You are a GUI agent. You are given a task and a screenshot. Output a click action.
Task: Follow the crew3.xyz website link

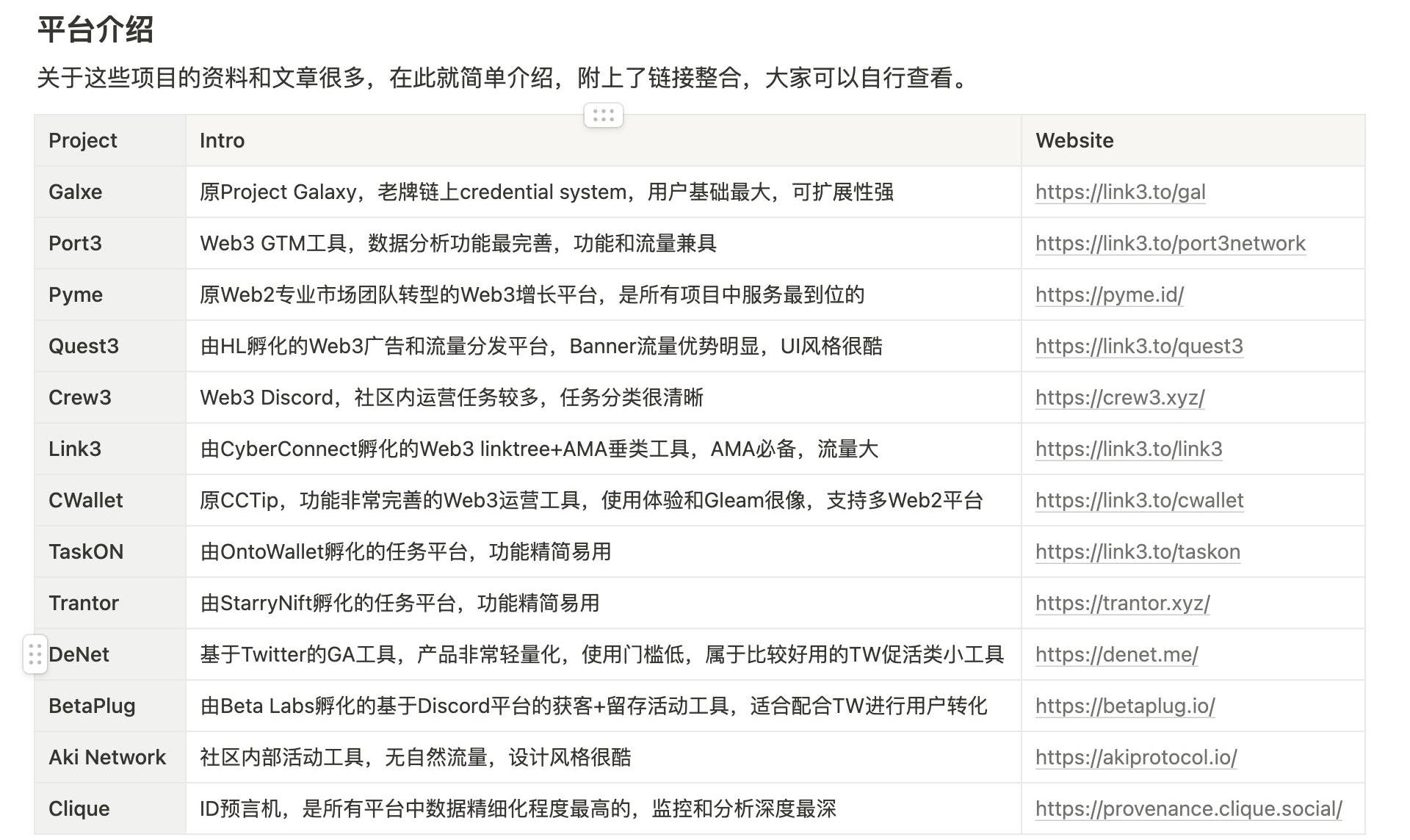[1120, 397]
